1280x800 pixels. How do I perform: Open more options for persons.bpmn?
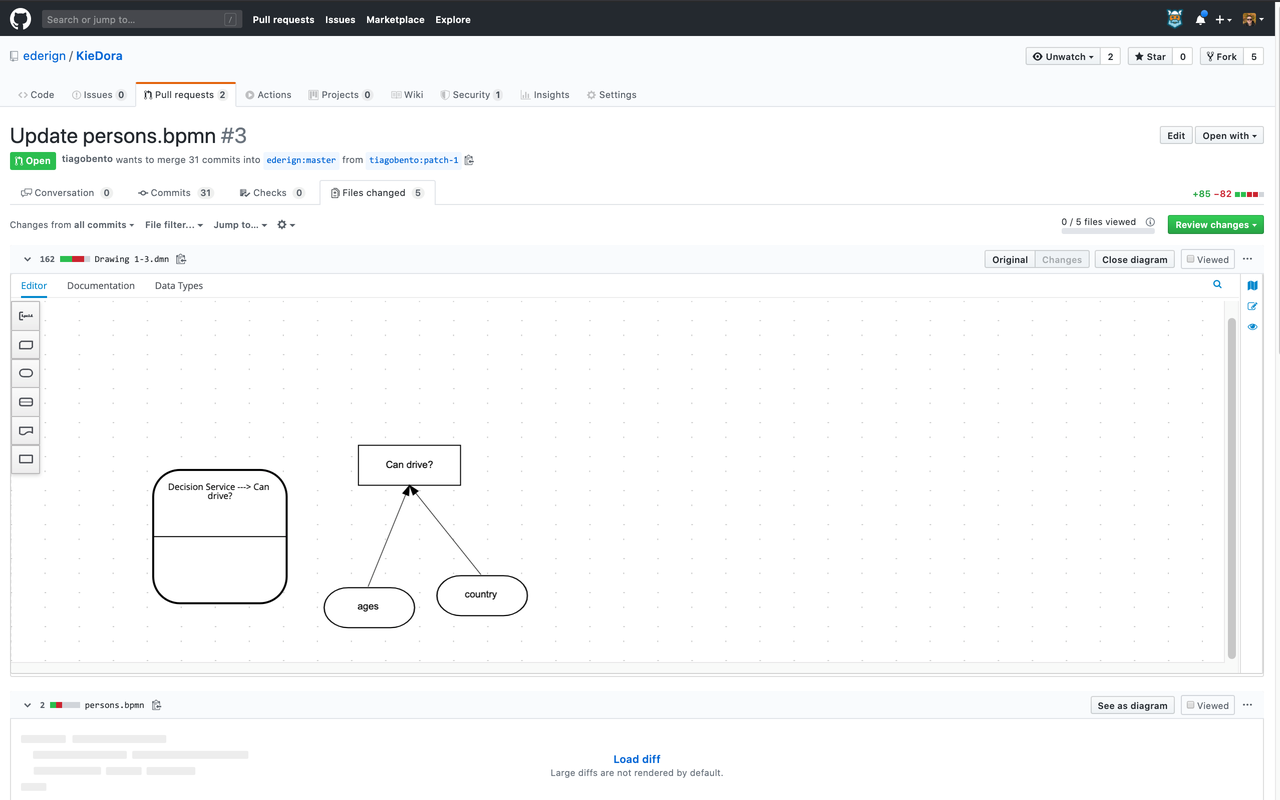tap(1247, 705)
